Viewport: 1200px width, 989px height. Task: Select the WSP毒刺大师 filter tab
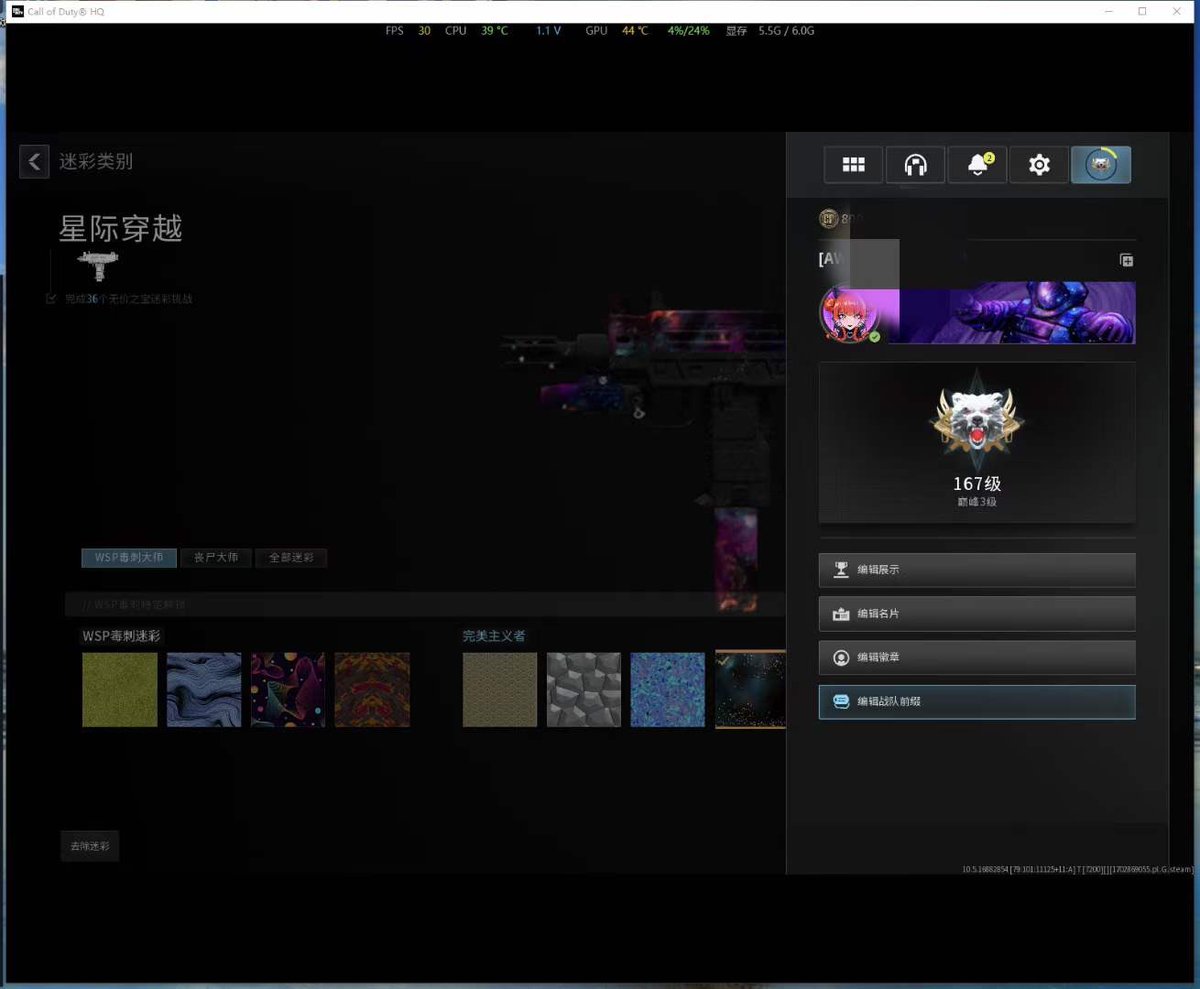128,558
